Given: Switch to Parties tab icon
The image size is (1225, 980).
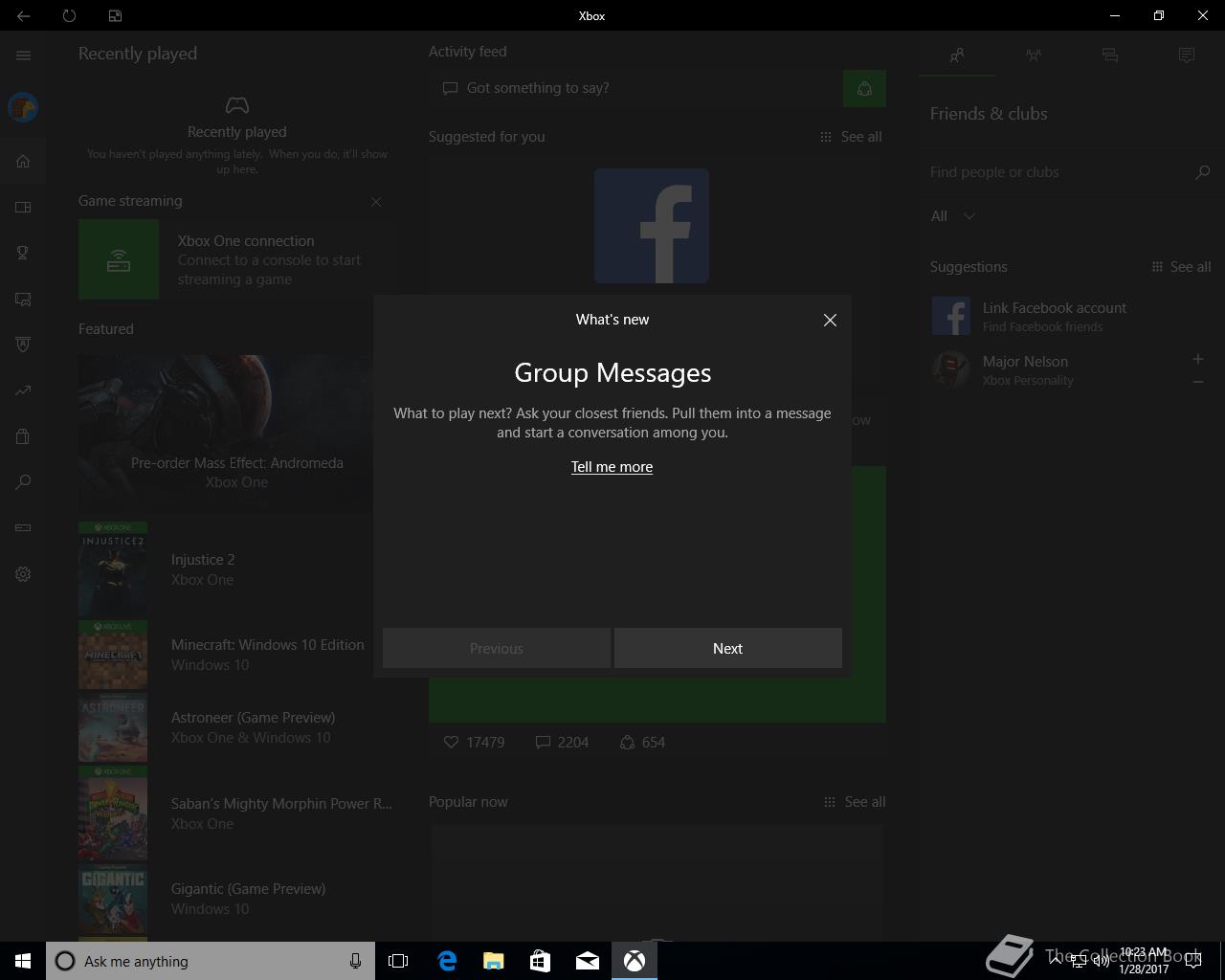Looking at the screenshot, I should (1034, 56).
